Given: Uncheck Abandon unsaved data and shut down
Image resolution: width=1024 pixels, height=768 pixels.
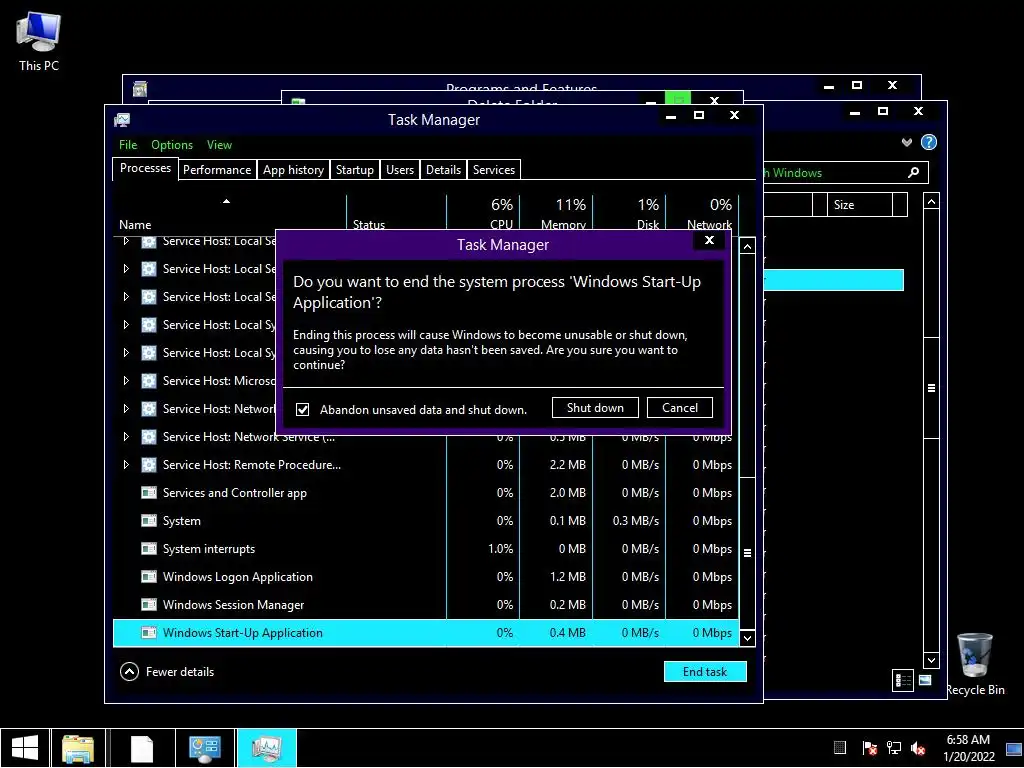Looking at the screenshot, I should (302, 409).
